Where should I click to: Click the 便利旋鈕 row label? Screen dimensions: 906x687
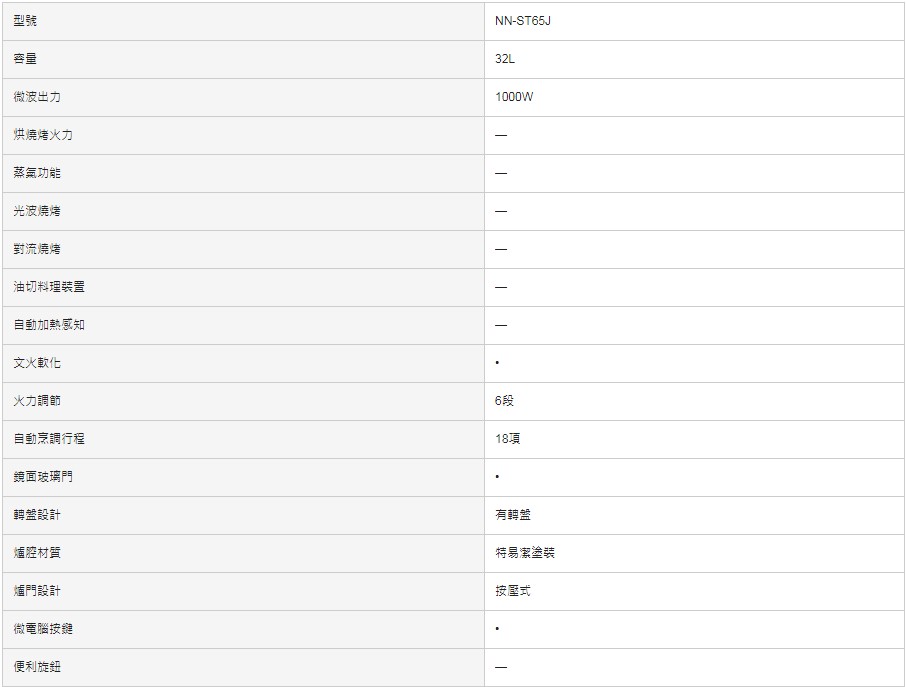(x=37, y=667)
